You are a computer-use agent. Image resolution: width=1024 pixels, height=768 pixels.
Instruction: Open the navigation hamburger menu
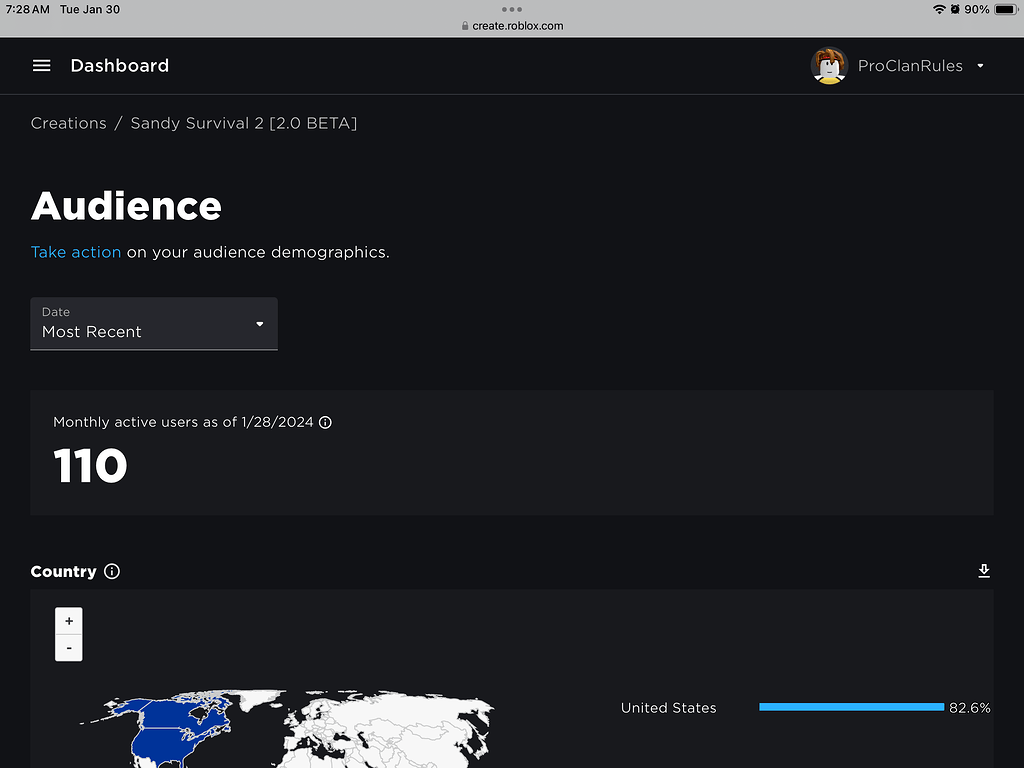coord(41,65)
